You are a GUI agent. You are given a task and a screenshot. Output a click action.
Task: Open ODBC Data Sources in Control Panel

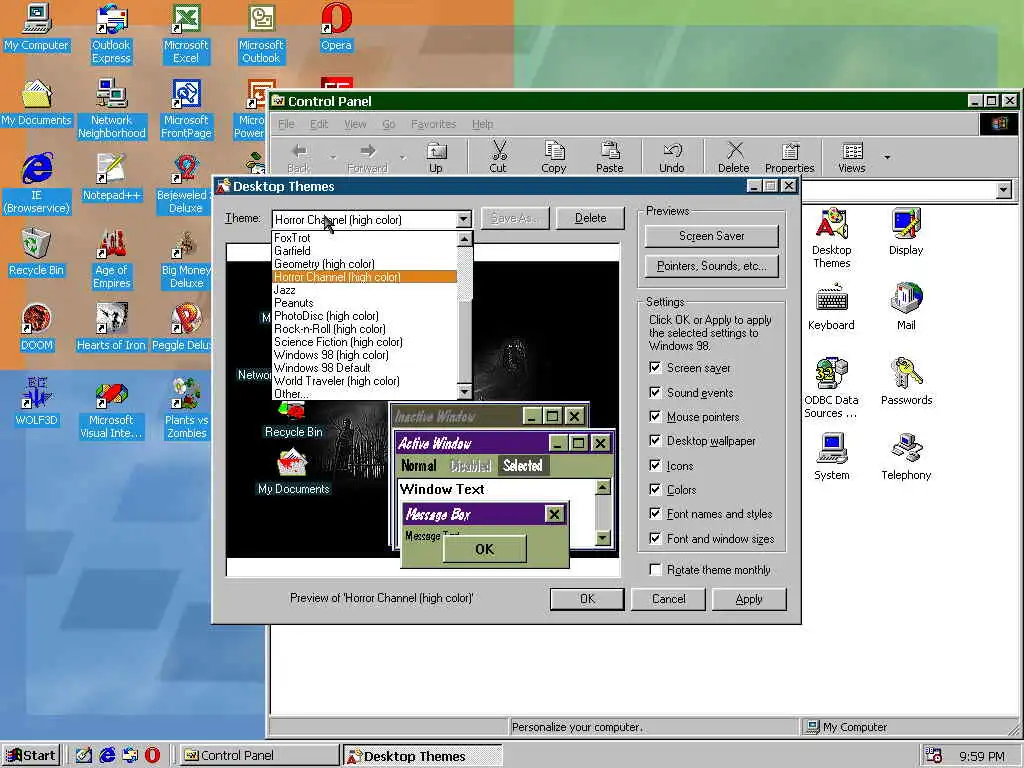click(831, 388)
